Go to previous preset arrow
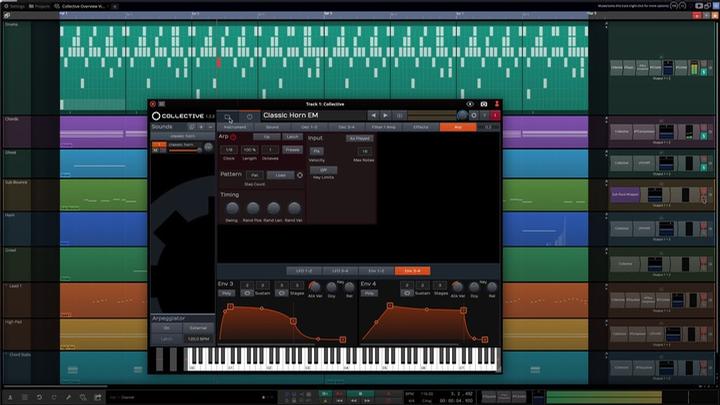Viewport: 720px width, 405px height. pos(373,116)
